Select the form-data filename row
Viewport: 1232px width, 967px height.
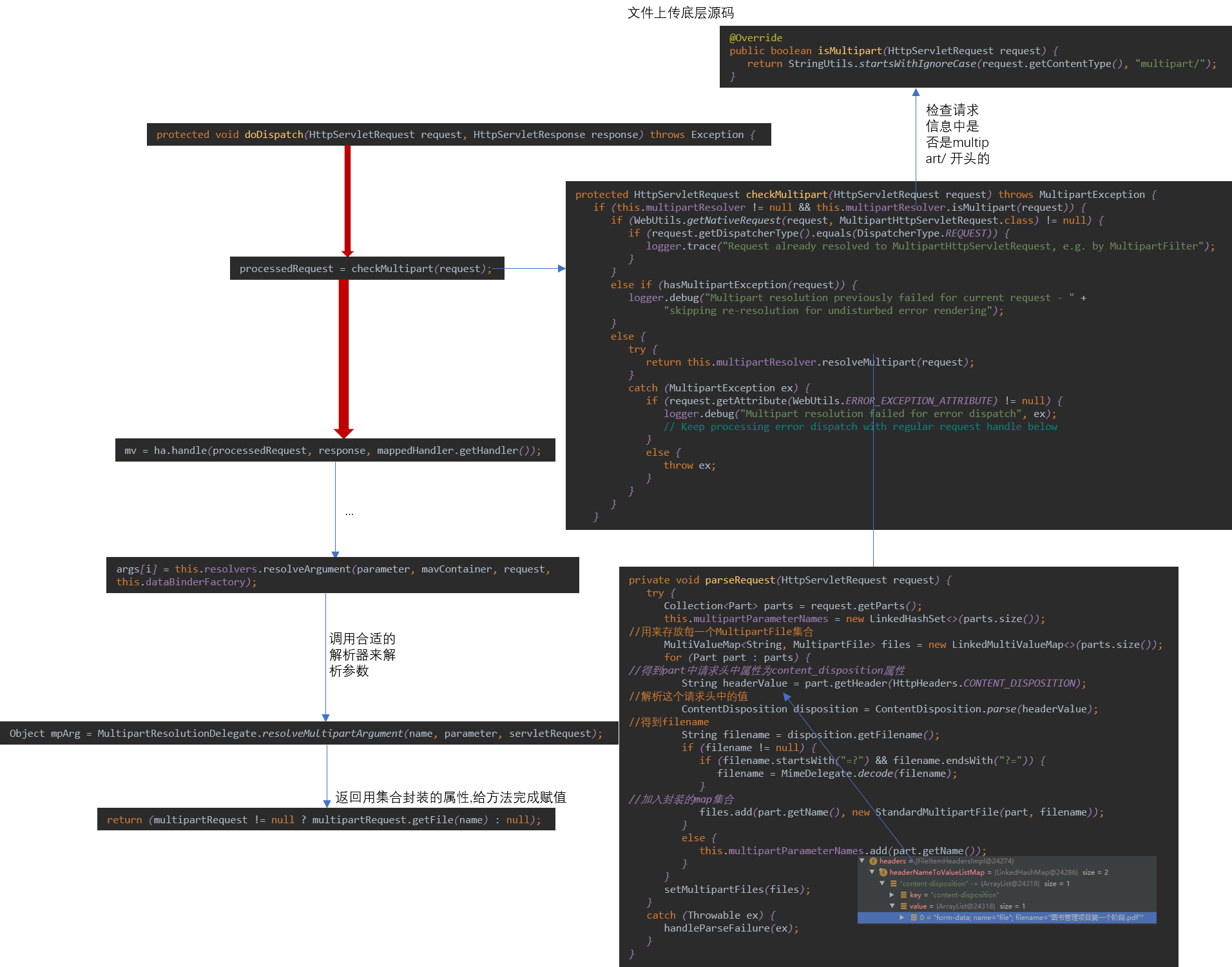(1031, 917)
